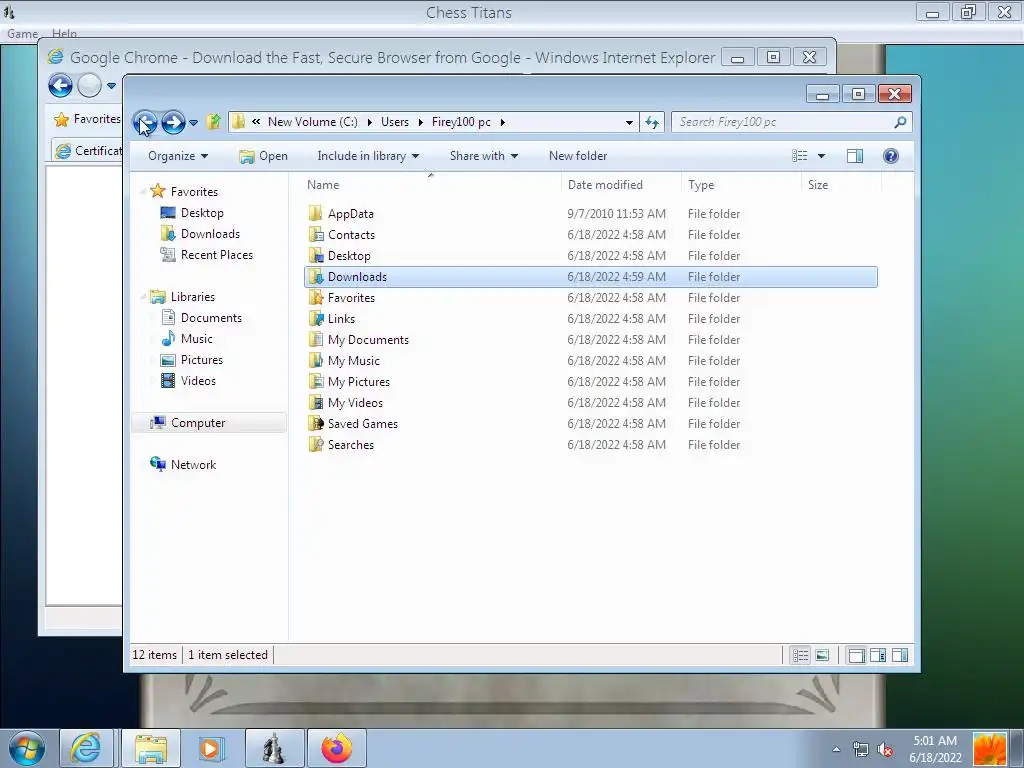Viewport: 1024px width, 768px height.
Task: Select the Links folder icon
Action: (x=315, y=319)
